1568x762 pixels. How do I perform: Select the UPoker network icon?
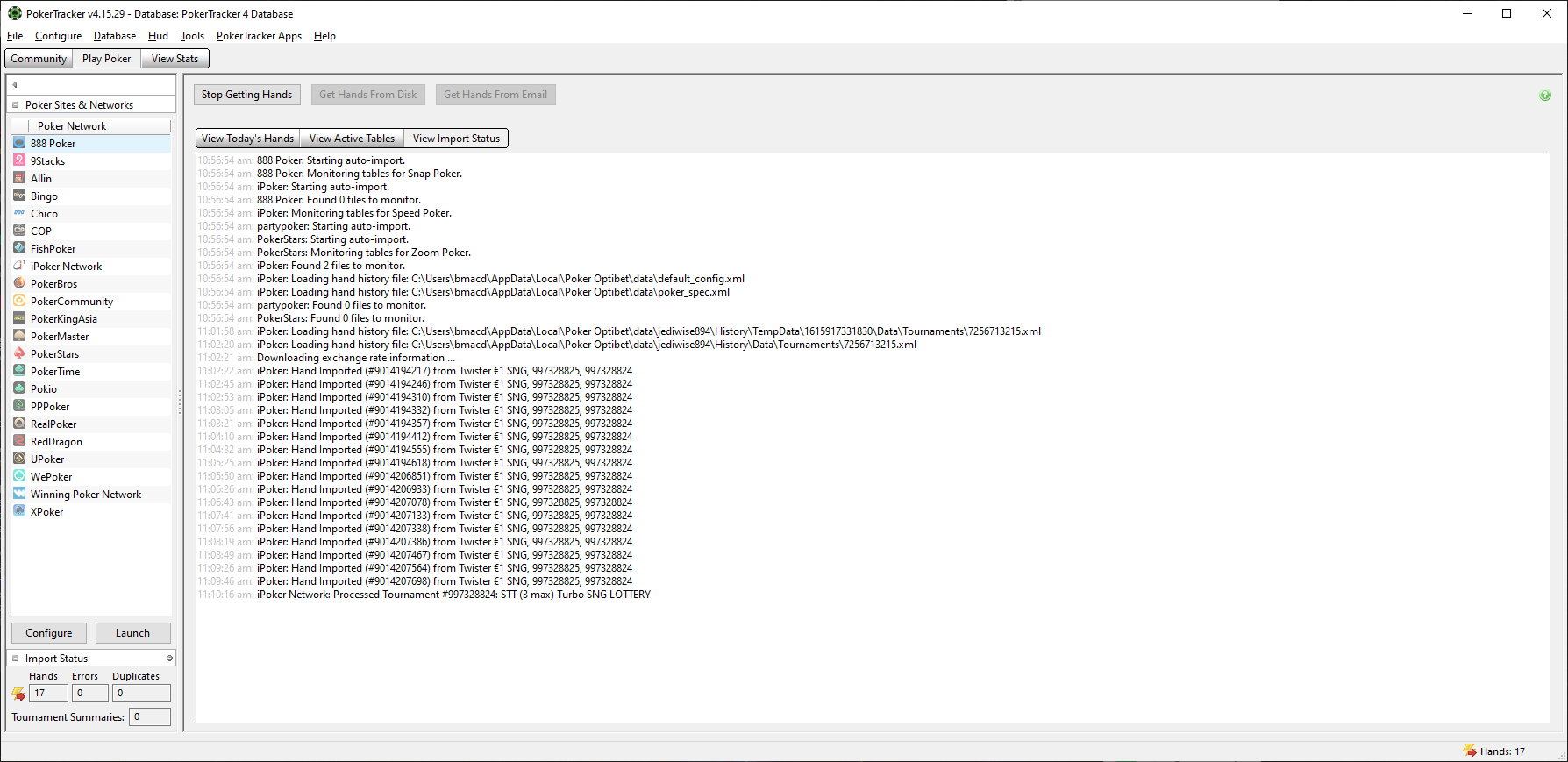coord(19,459)
